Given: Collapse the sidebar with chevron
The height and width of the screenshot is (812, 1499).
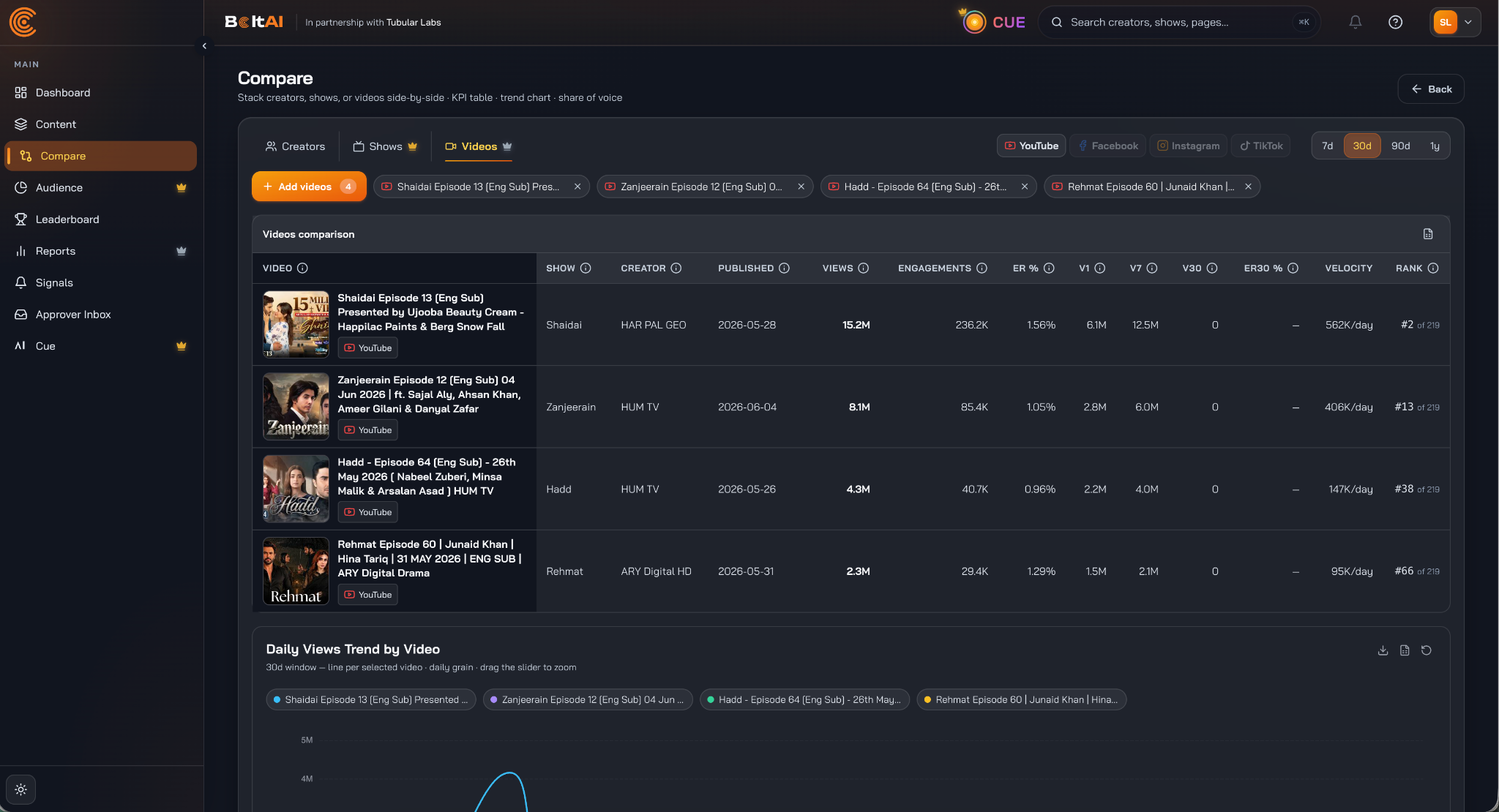Looking at the screenshot, I should [x=204, y=45].
